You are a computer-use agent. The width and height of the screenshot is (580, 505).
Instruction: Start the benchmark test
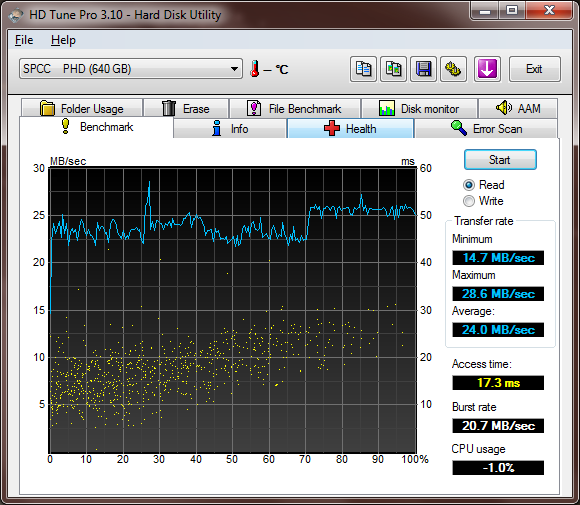tap(500, 160)
